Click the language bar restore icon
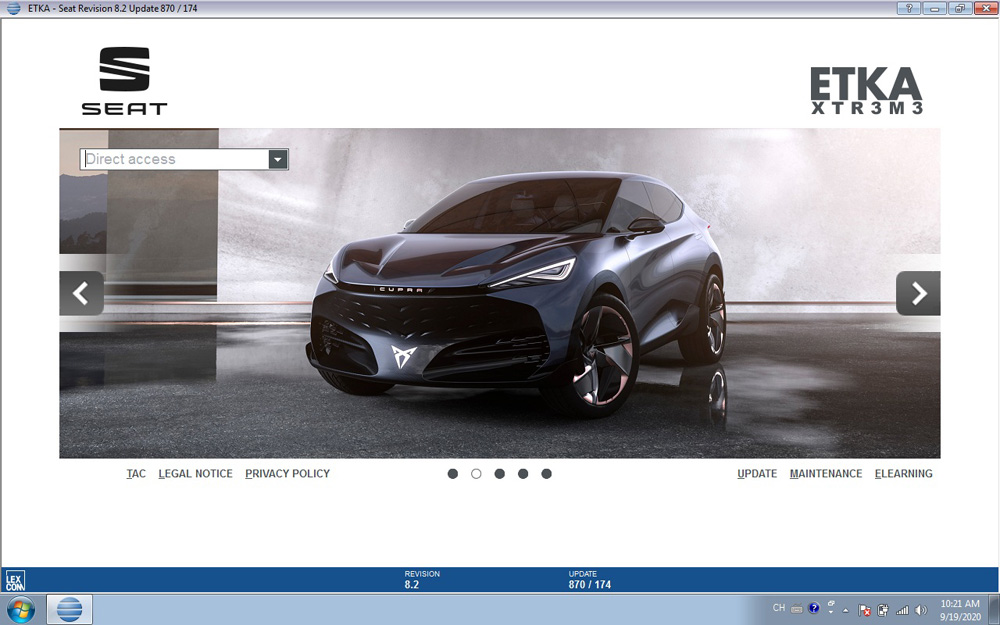Screen dimensions: 1000x625 831,603
